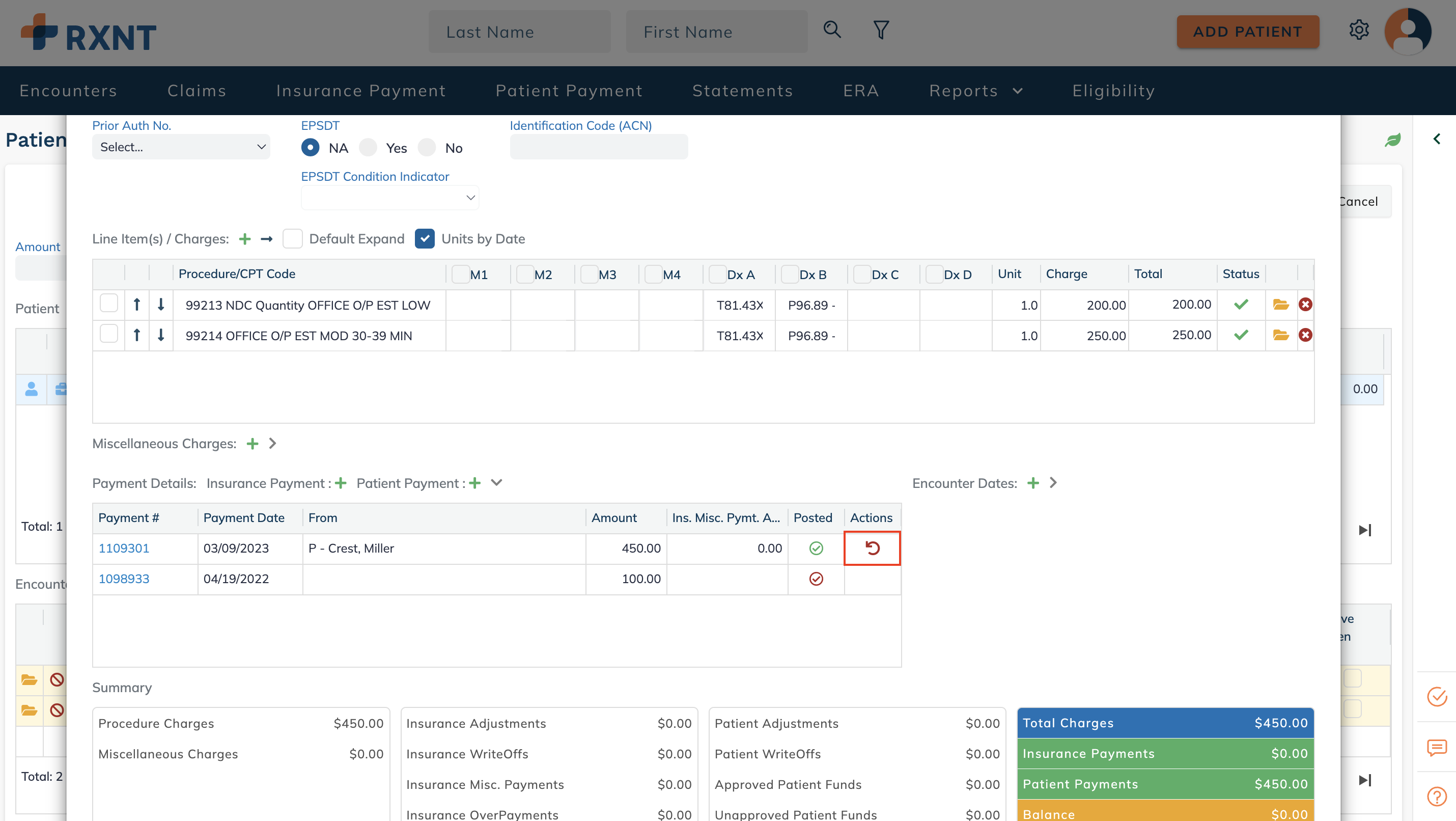Screen dimensions: 1456x821
Task: Select EPSDT No radio option
Action: [x=427, y=148]
